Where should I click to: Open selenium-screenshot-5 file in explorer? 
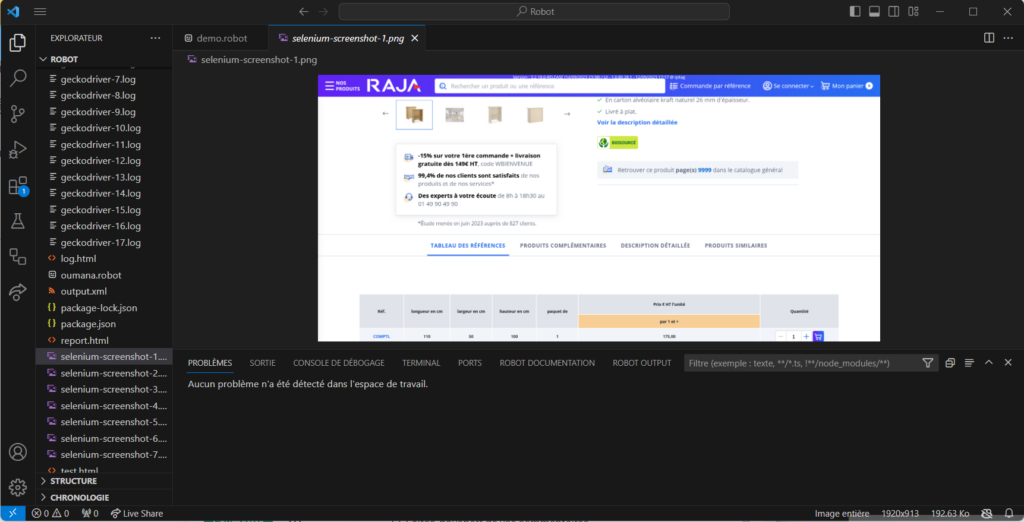tap(104, 422)
